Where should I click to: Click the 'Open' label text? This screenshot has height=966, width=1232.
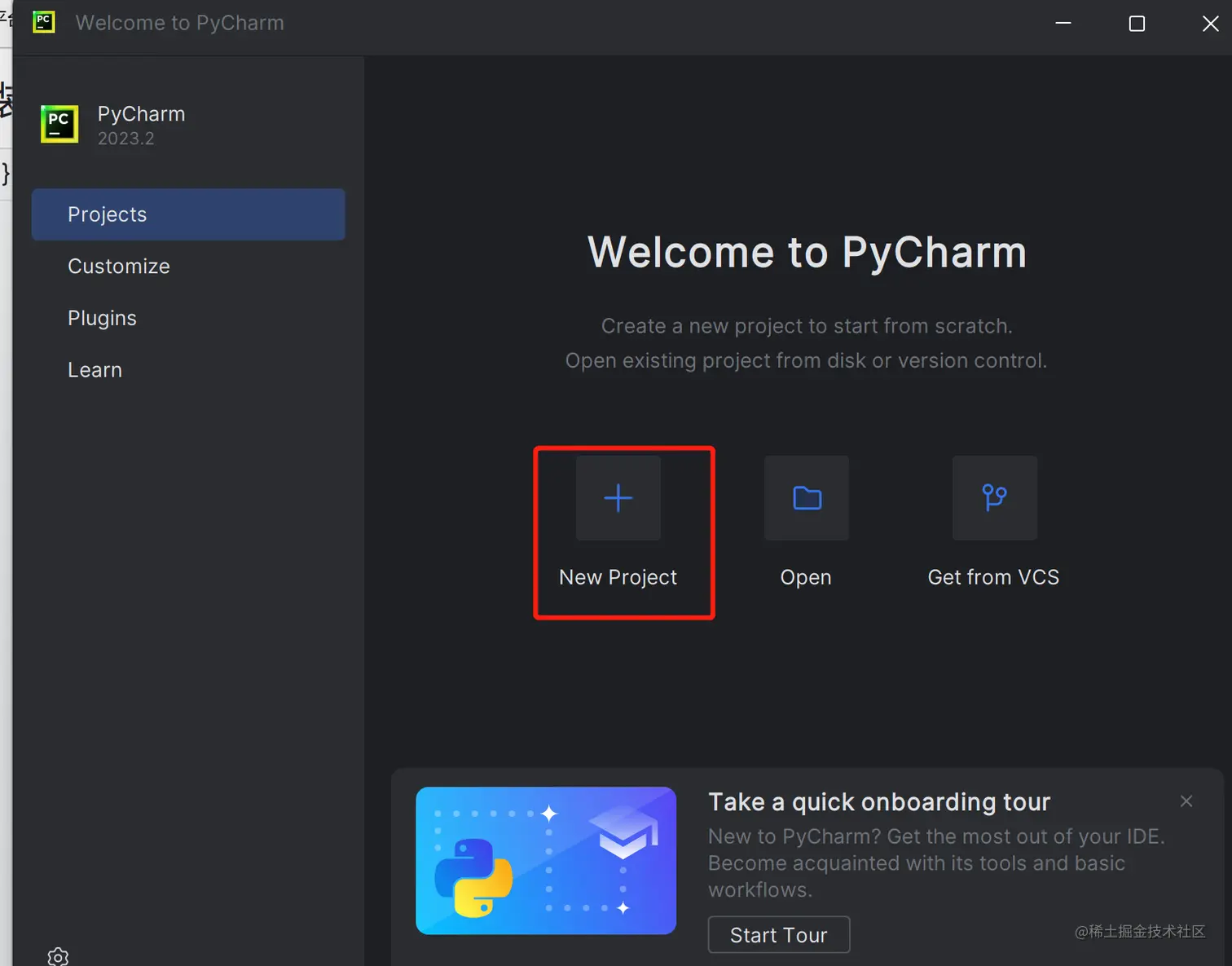click(806, 577)
